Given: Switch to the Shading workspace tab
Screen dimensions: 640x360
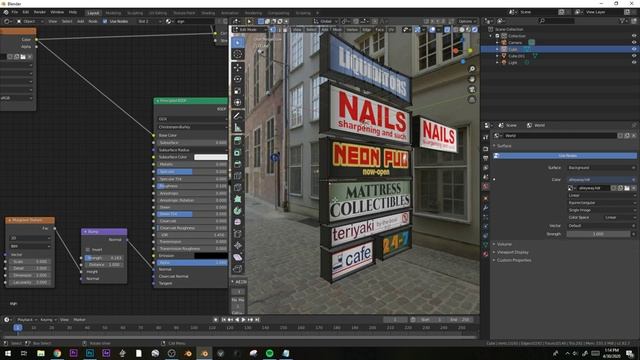Looking at the screenshot, I should pyautogui.click(x=208, y=13).
